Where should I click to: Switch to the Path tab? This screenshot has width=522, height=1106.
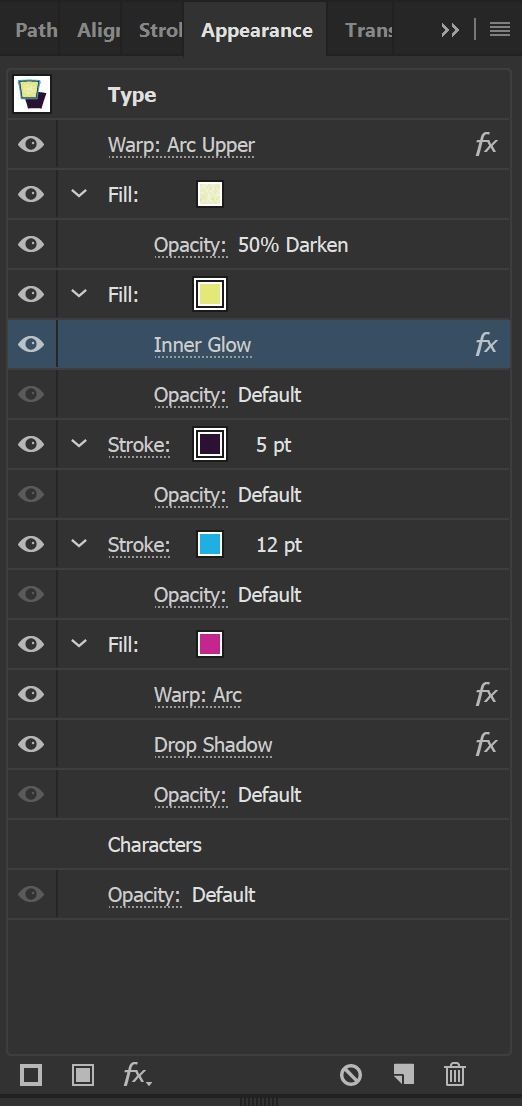(x=36, y=30)
